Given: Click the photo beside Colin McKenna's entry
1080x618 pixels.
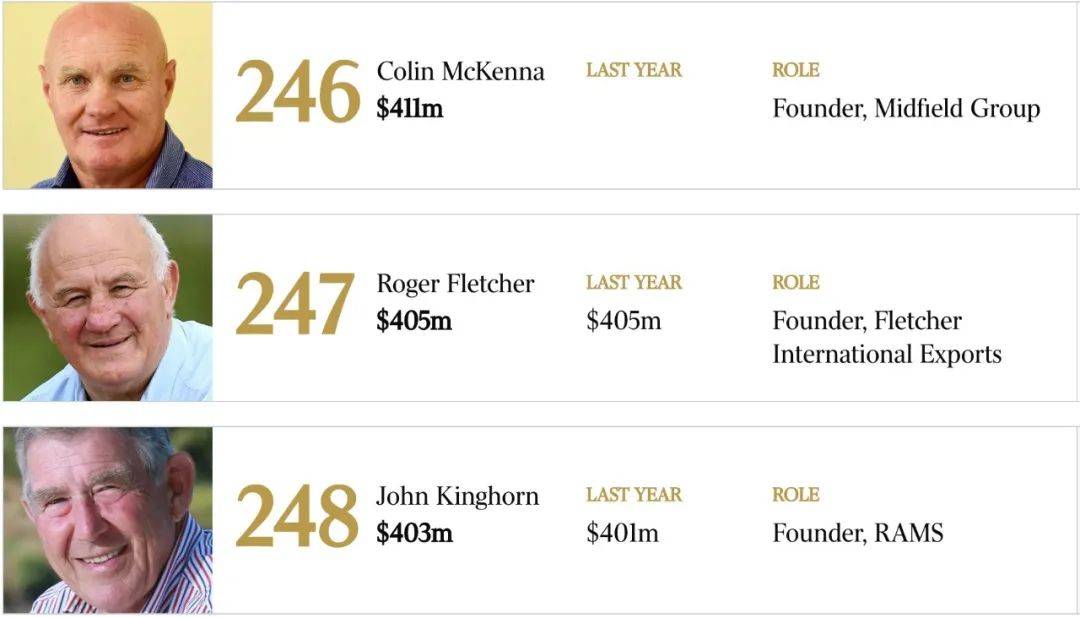Looking at the screenshot, I should pyautogui.click(x=108, y=96).
